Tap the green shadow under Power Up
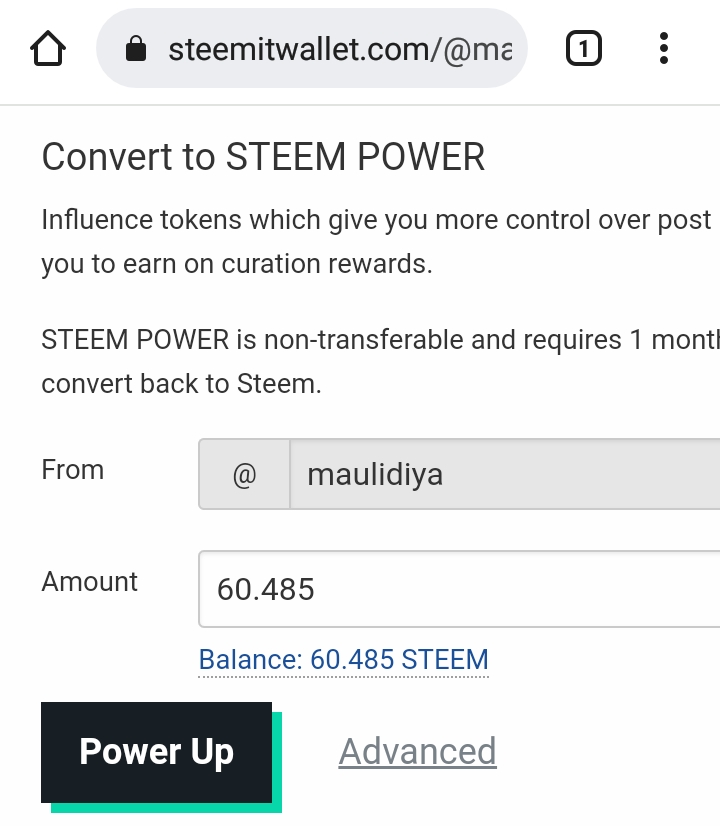 point(166,808)
